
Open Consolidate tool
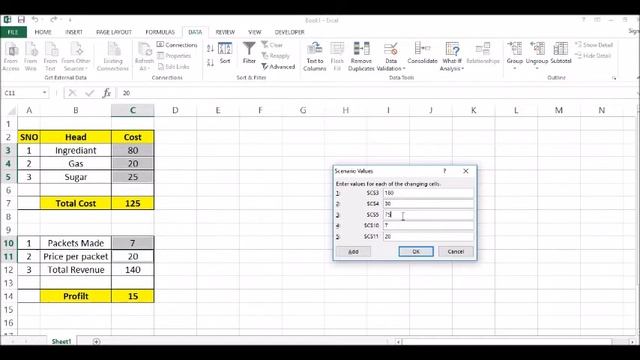(x=422, y=53)
